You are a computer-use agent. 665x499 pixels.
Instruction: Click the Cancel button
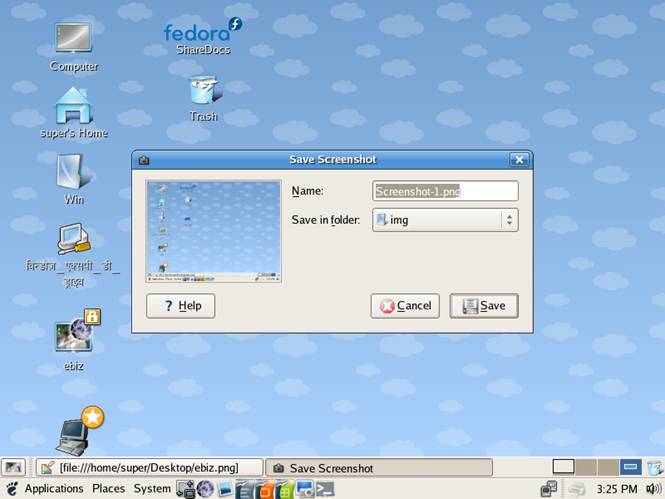tap(405, 306)
